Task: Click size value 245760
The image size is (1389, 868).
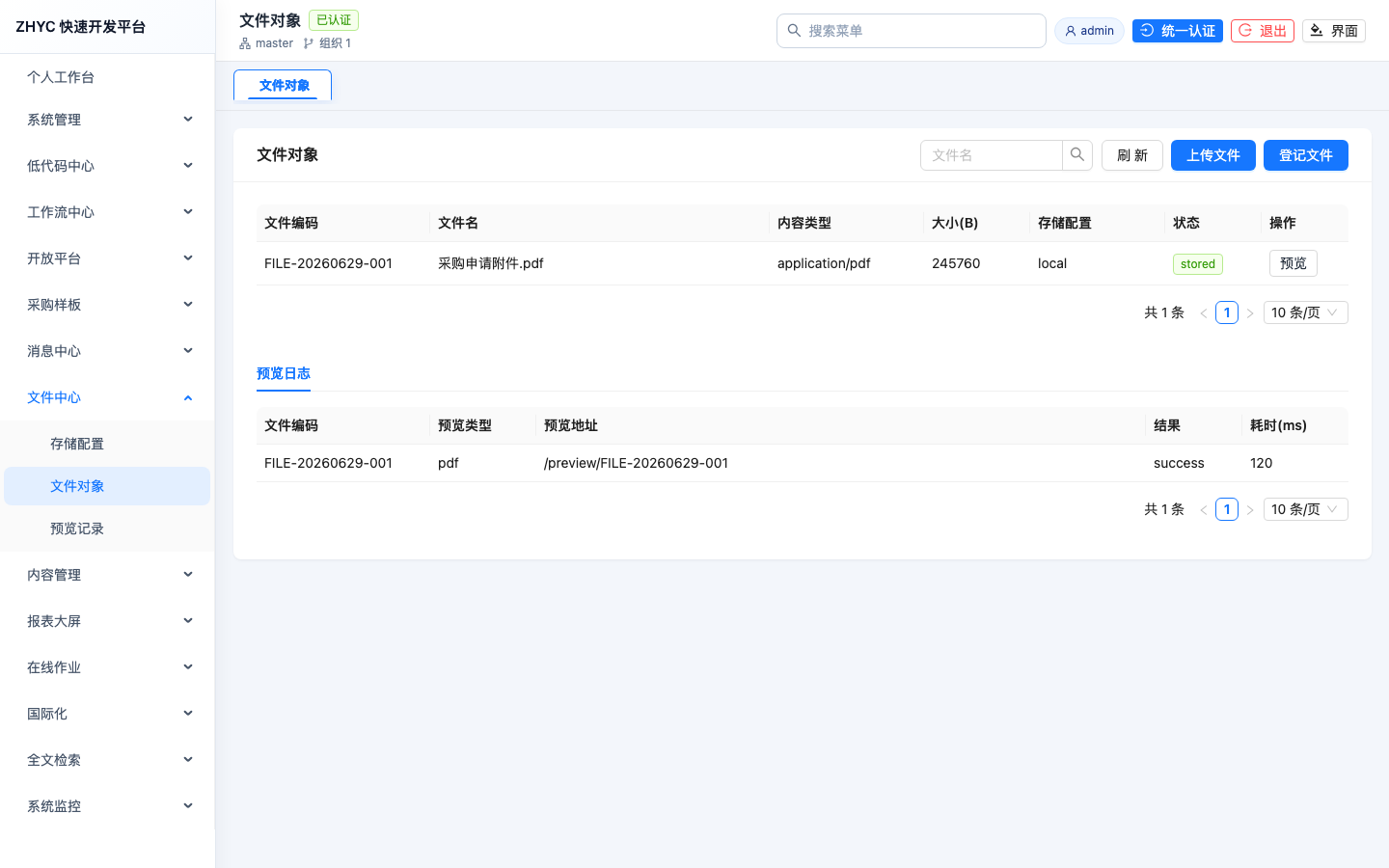Action: (x=956, y=263)
